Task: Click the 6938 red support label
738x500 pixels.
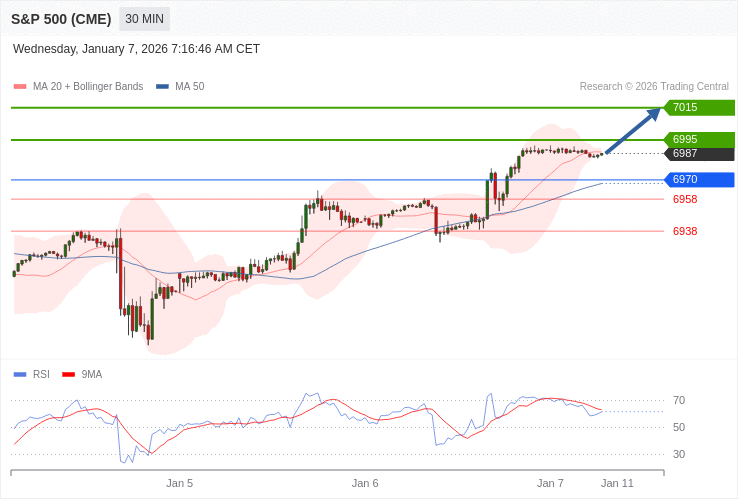Action: [x=685, y=231]
